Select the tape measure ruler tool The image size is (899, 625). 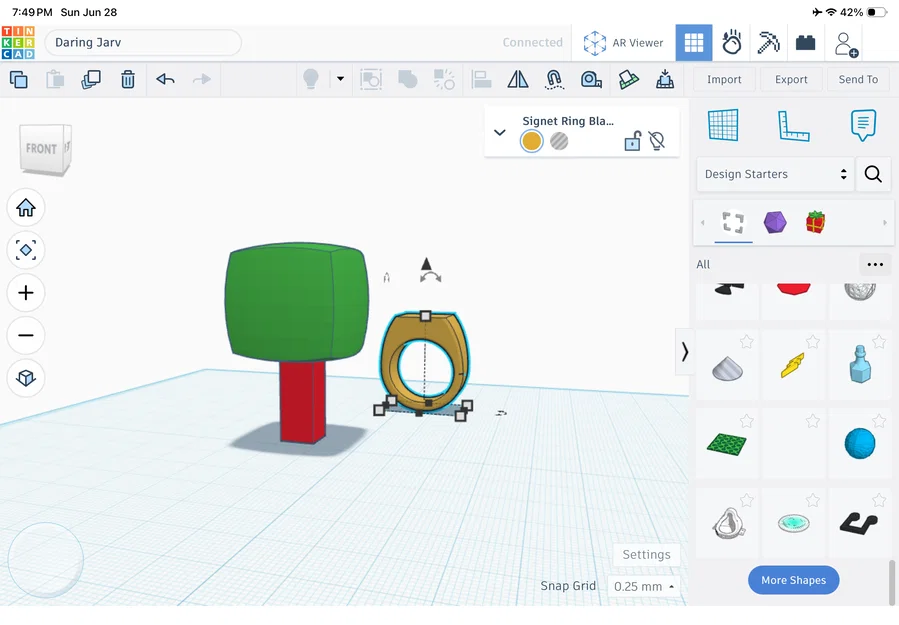point(591,79)
